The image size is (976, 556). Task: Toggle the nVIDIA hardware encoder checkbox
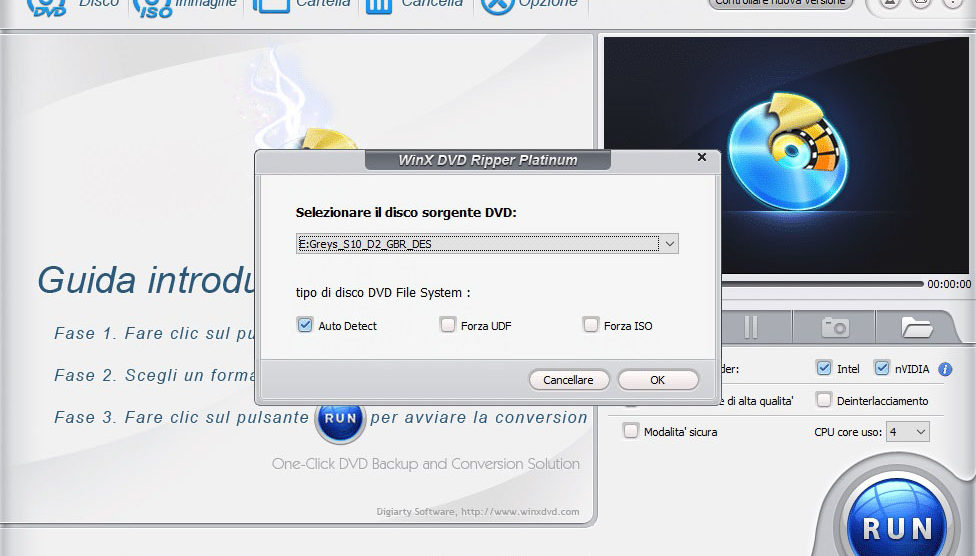(x=881, y=368)
